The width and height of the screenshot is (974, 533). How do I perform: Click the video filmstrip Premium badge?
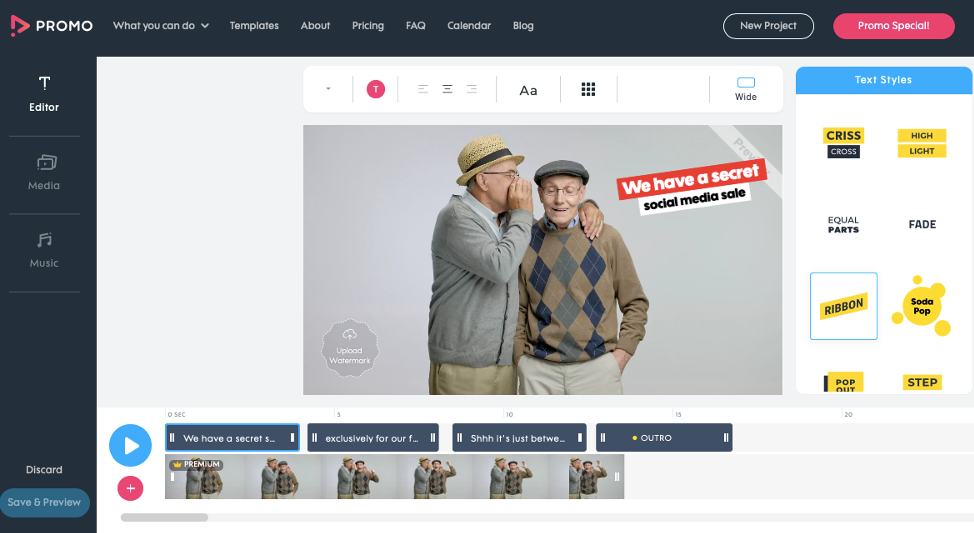tap(197, 464)
